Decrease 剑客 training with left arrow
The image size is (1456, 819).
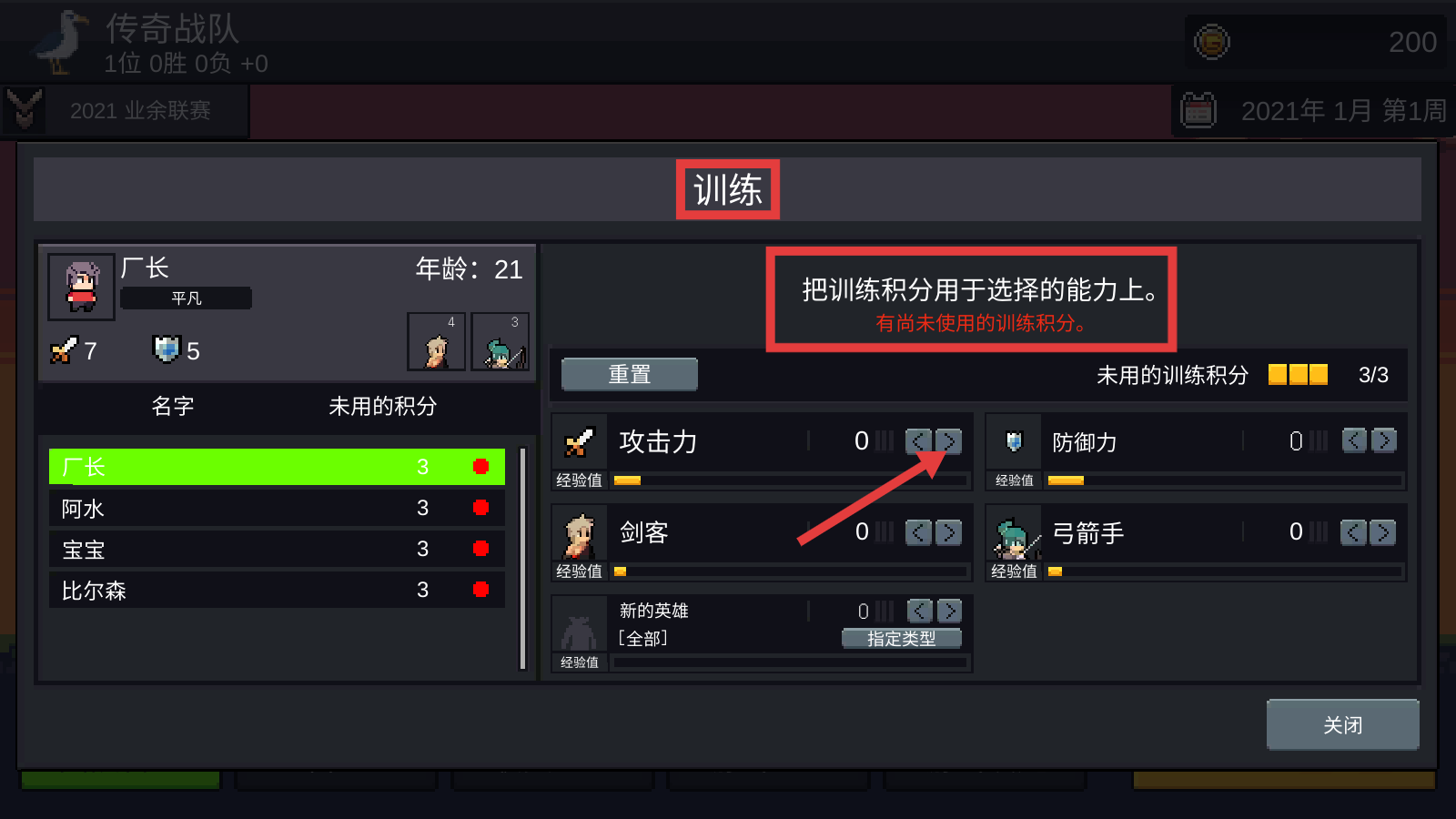918,532
